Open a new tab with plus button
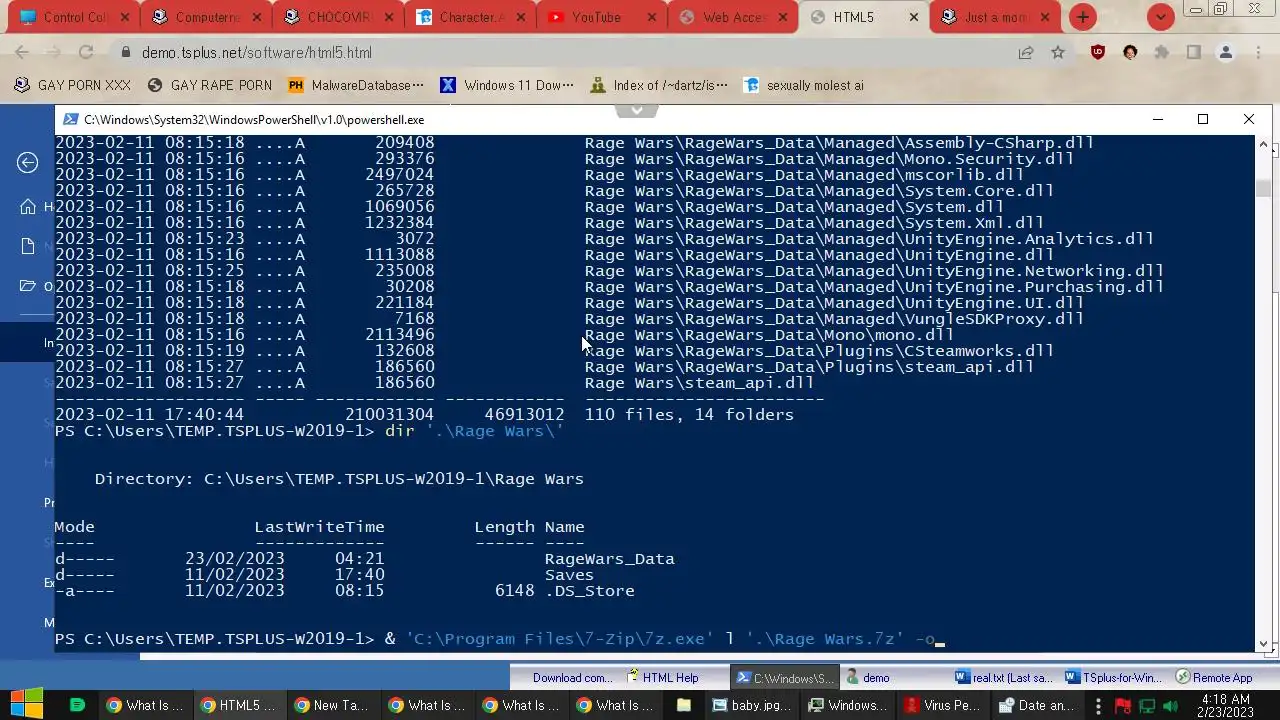The width and height of the screenshot is (1280, 720). 1083,17
